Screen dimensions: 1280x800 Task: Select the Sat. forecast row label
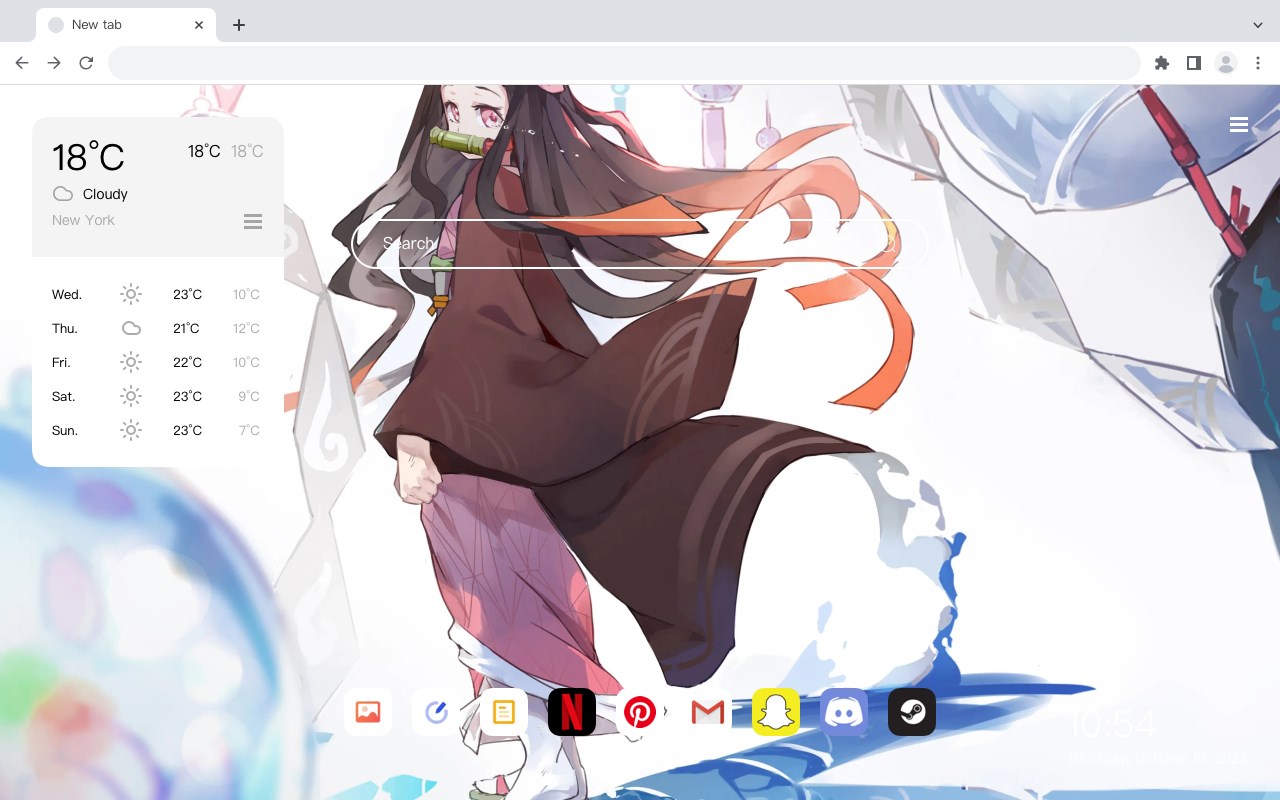64,396
